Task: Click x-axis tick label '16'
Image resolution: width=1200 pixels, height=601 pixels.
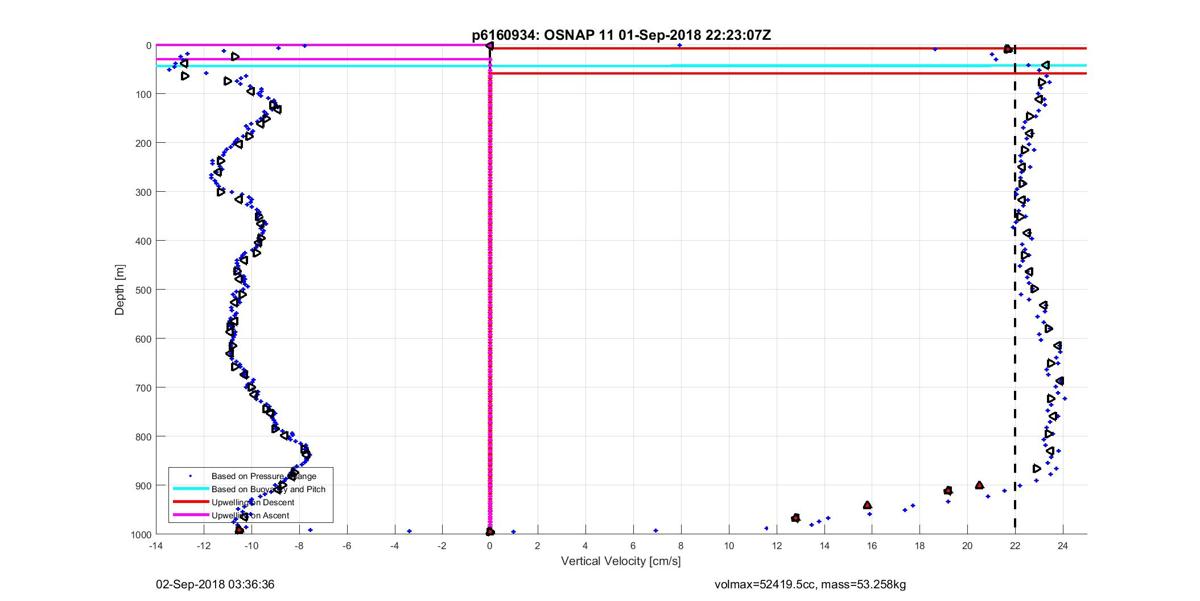Action: [872, 546]
